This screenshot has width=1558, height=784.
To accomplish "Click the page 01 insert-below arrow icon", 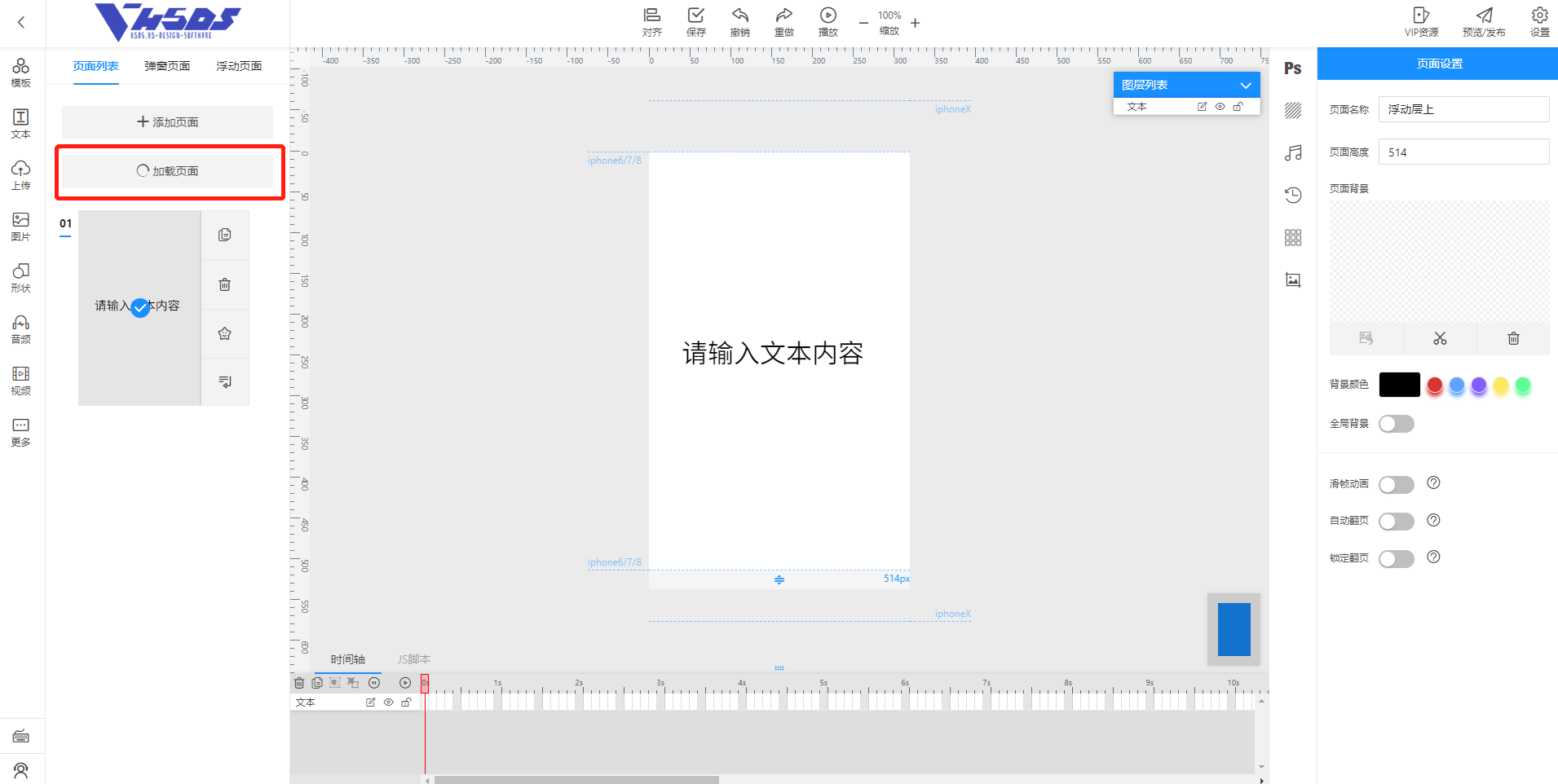I will (225, 381).
